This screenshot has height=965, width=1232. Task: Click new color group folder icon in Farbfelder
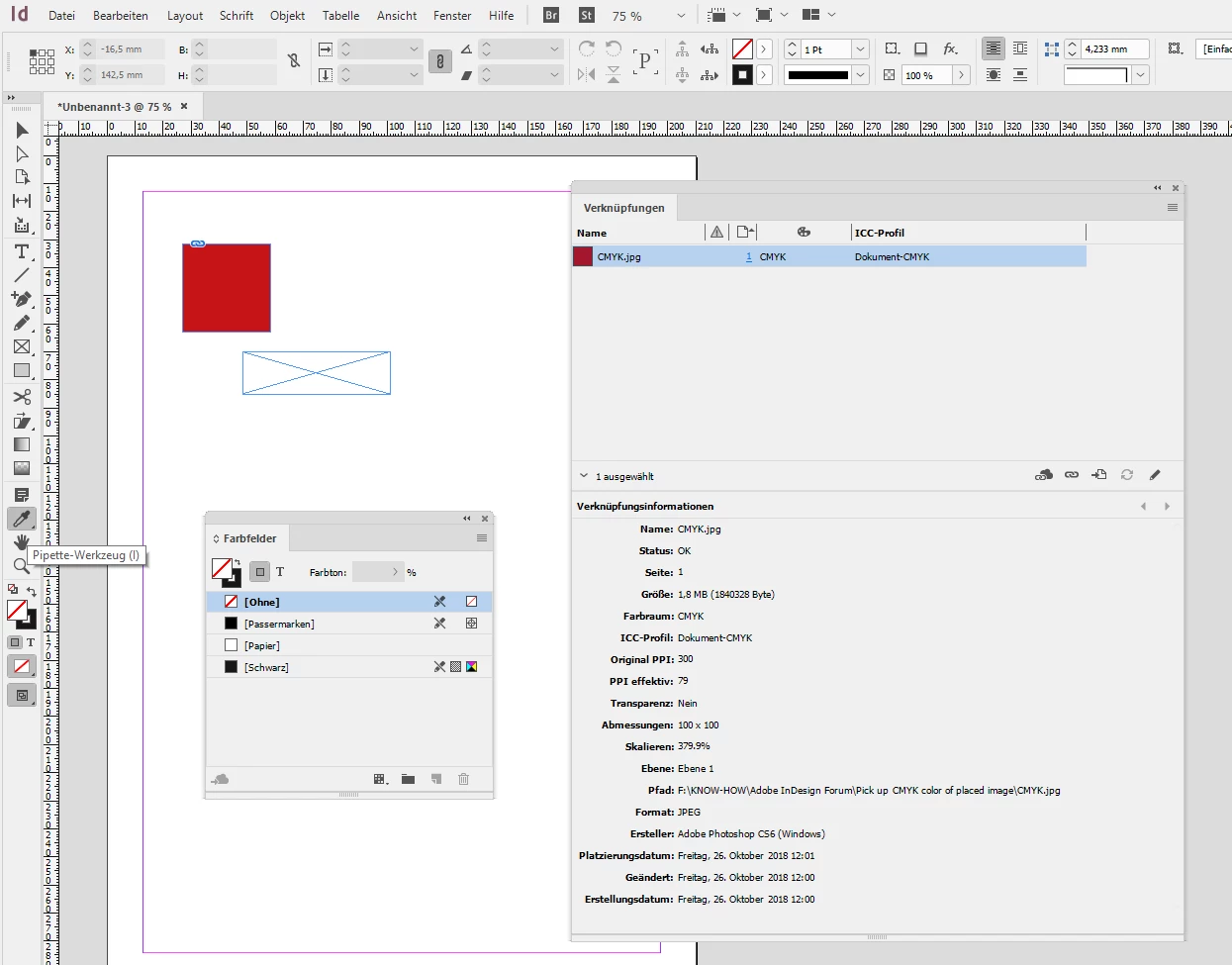(408, 779)
